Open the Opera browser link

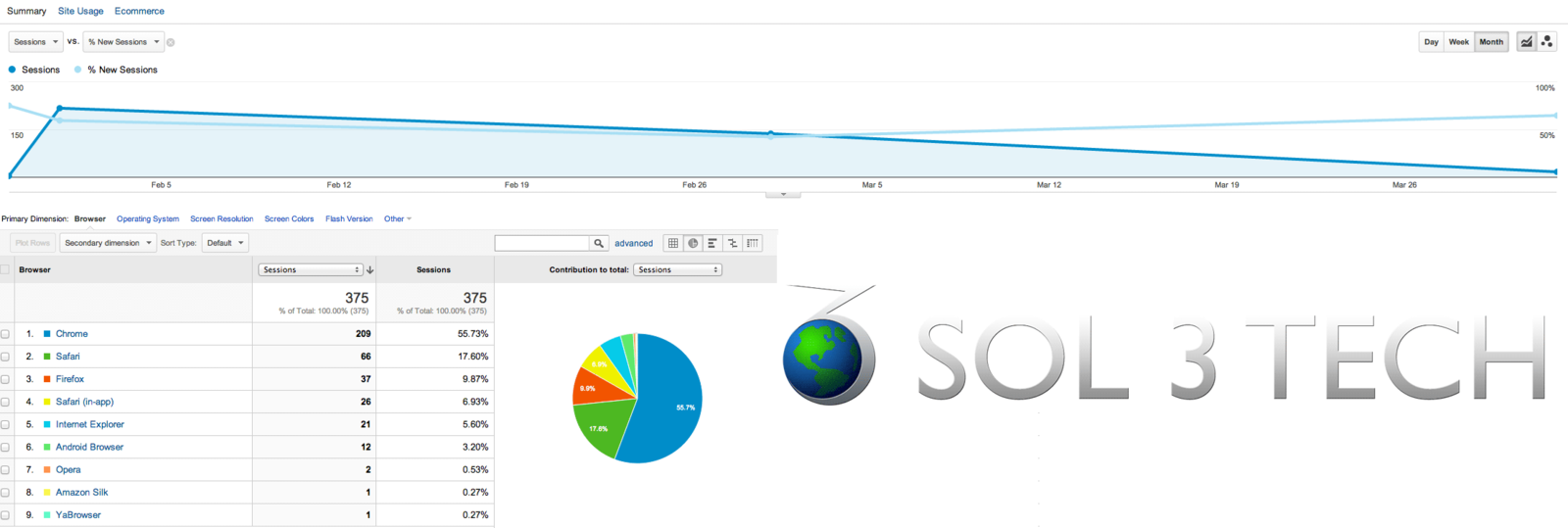tap(68, 469)
